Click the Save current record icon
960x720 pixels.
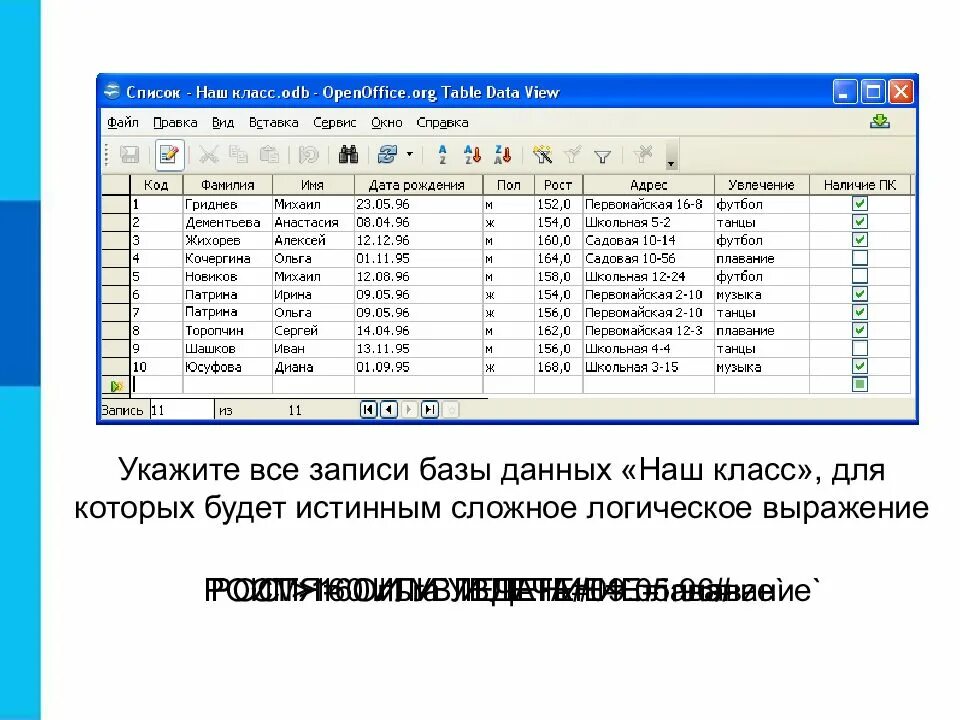129,155
